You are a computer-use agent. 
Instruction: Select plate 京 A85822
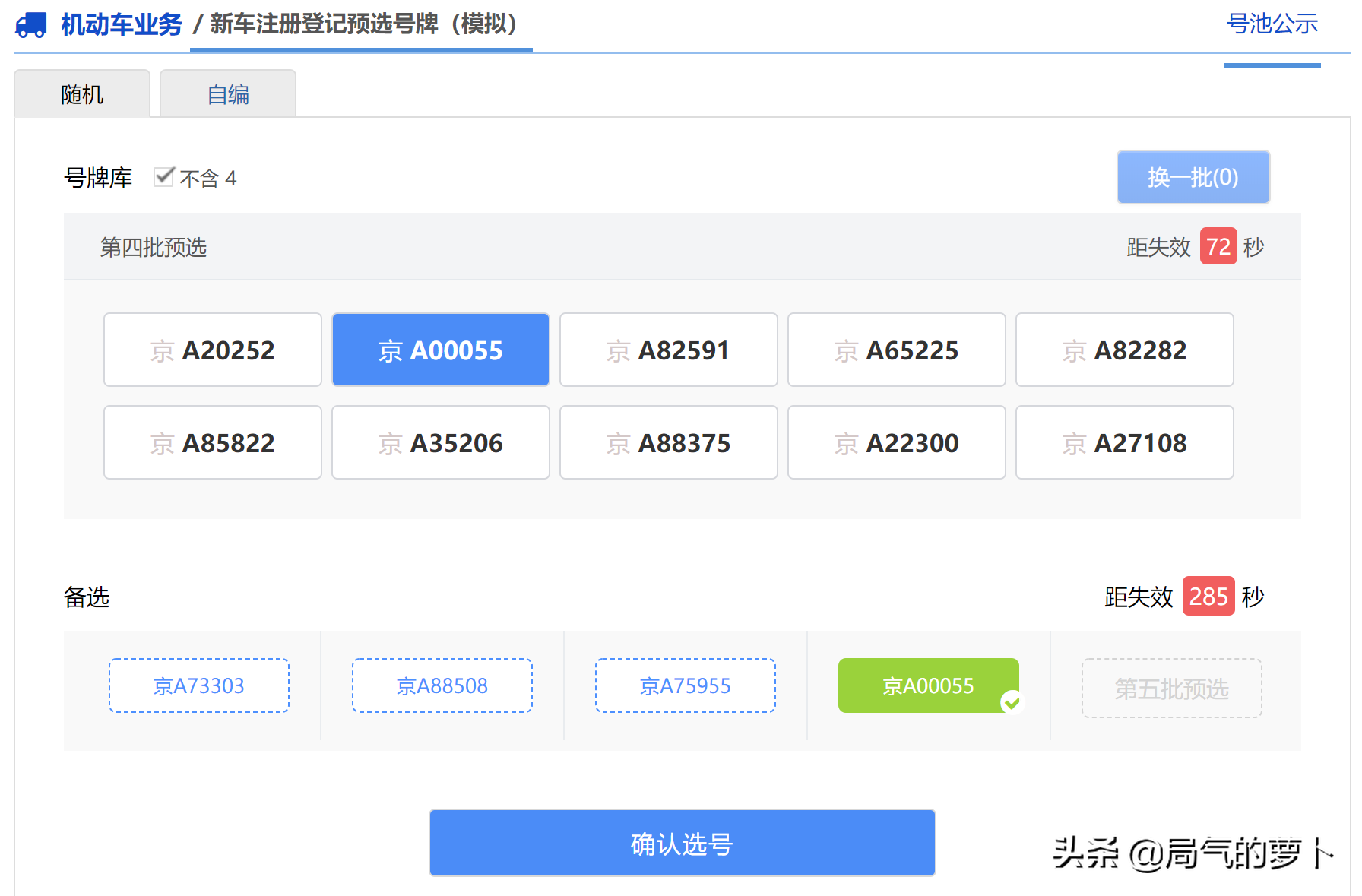coord(213,442)
